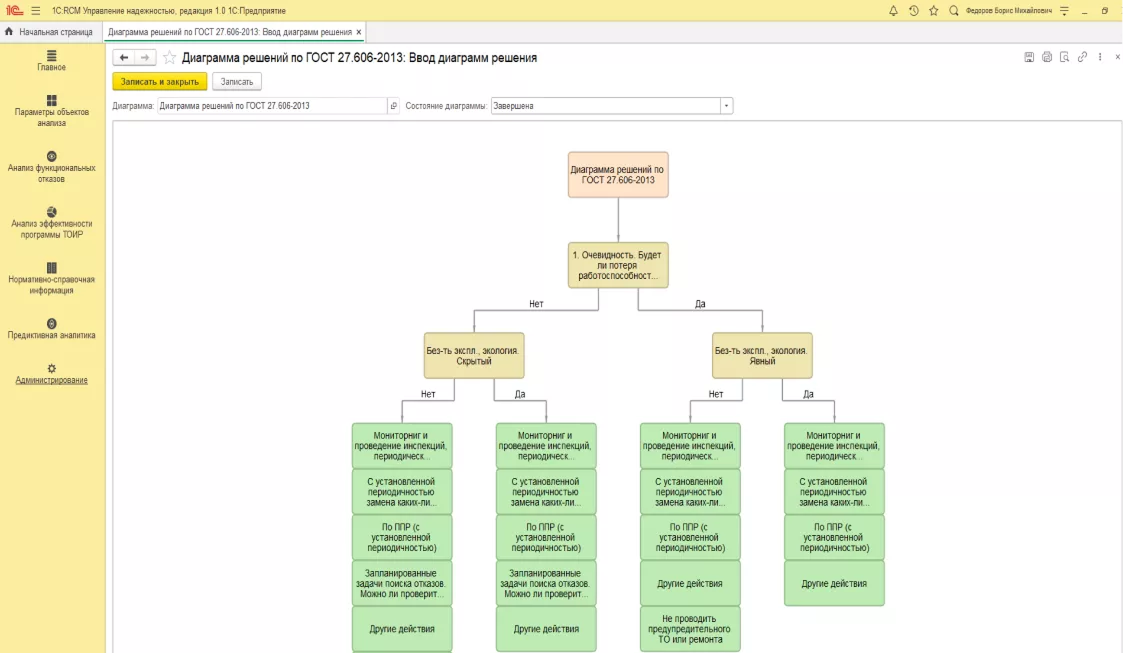Click the save diskette icon
This screenshot has width=1123, height=653.
click(x=1029, y=57)
